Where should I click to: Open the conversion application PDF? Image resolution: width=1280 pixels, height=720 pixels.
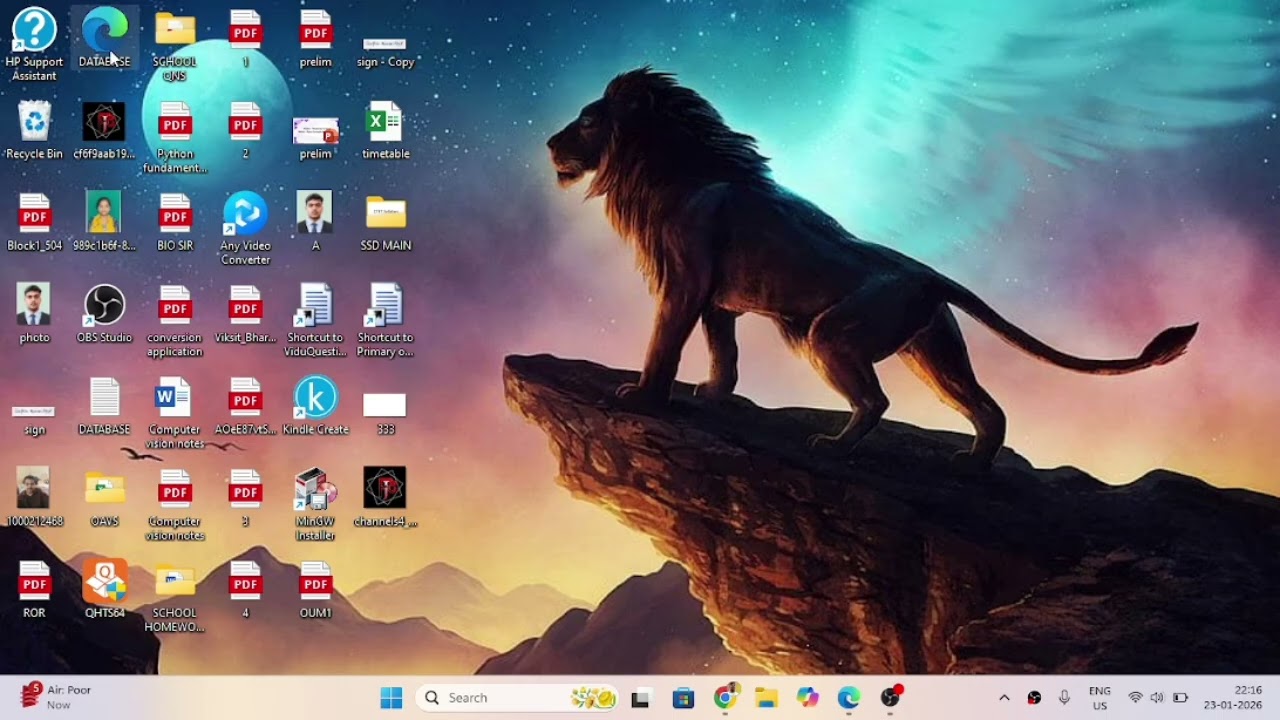tap(175, 321)
